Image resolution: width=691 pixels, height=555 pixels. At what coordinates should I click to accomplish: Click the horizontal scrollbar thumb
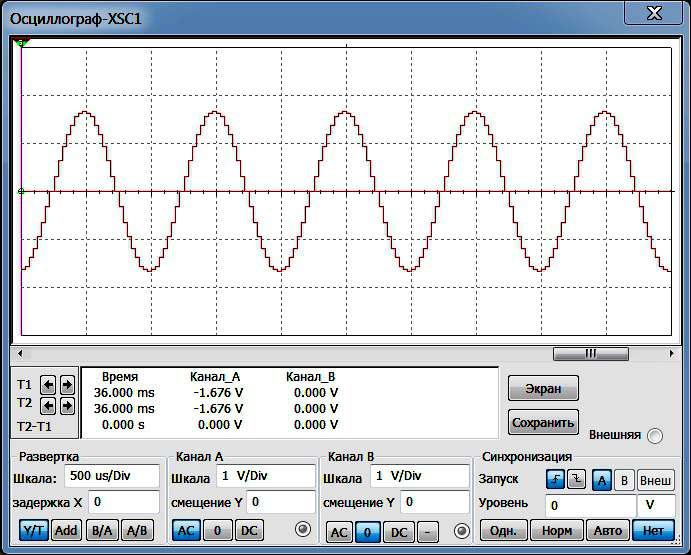(591, 354)
